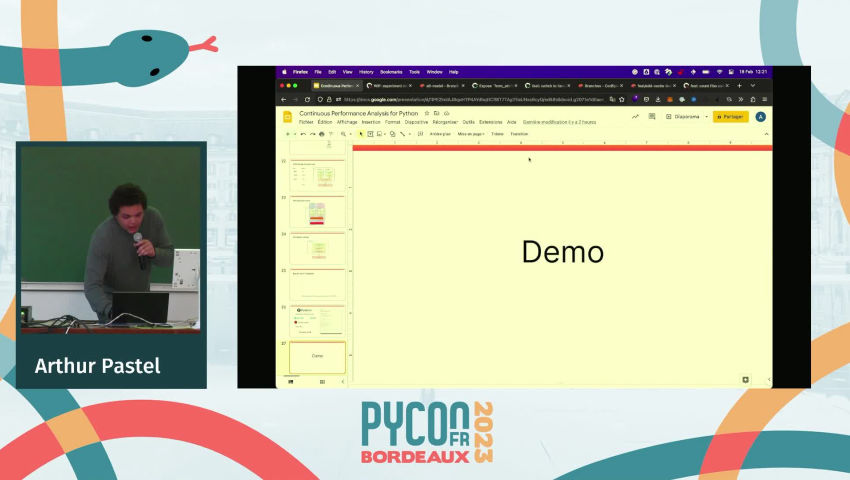Click the print icon in Slides toolbar
850x480 pixels.
tap(321, 133)
